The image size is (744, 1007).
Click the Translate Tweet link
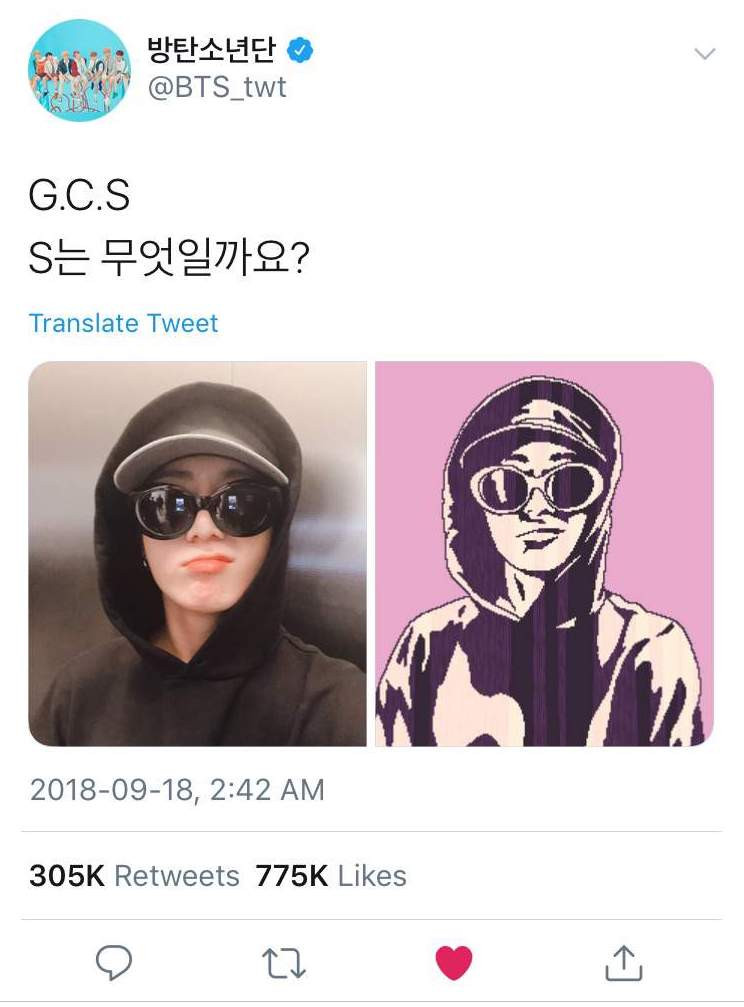(x=123, y=323)
